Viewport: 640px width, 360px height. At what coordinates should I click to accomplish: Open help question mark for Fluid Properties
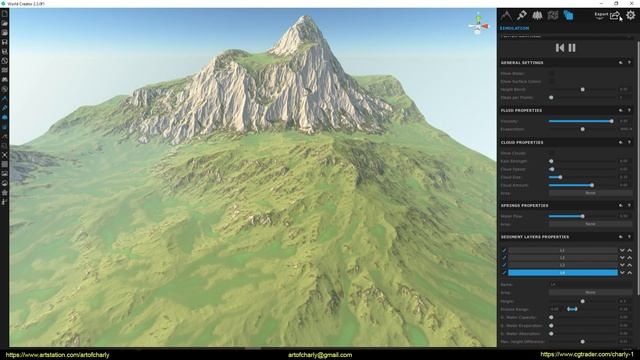629,111
